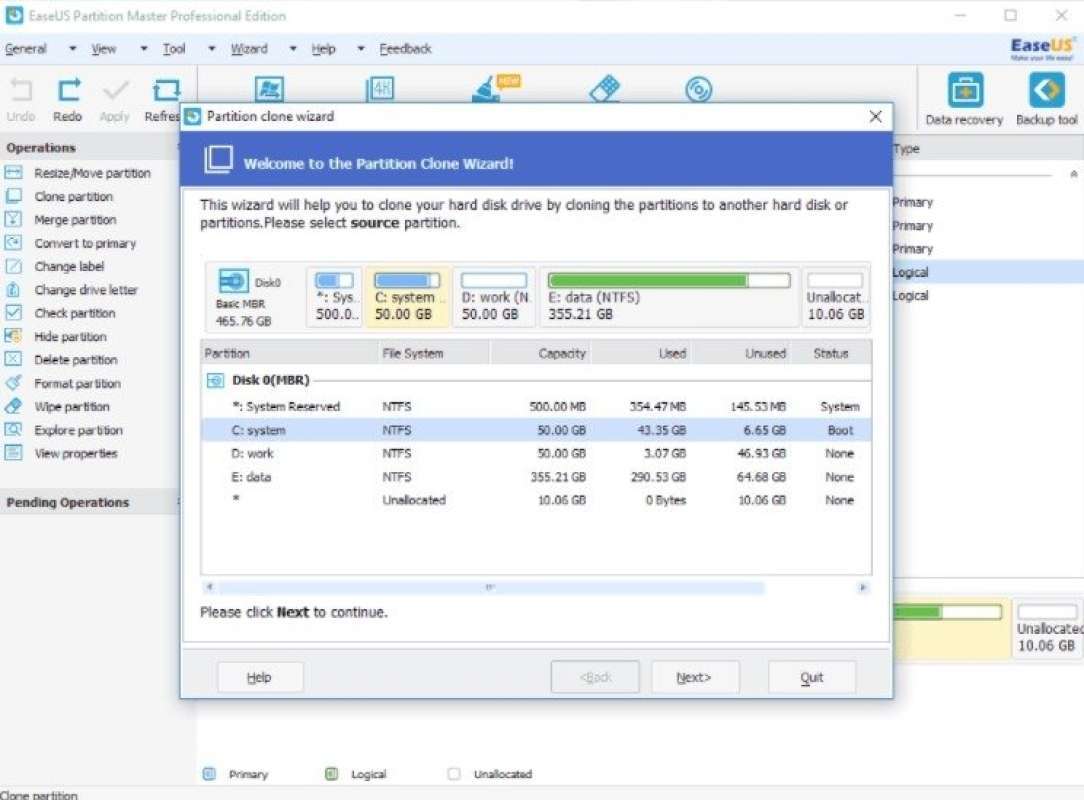Click the Next button in the wizard
1084x800 pixels.
pos(695,677)
